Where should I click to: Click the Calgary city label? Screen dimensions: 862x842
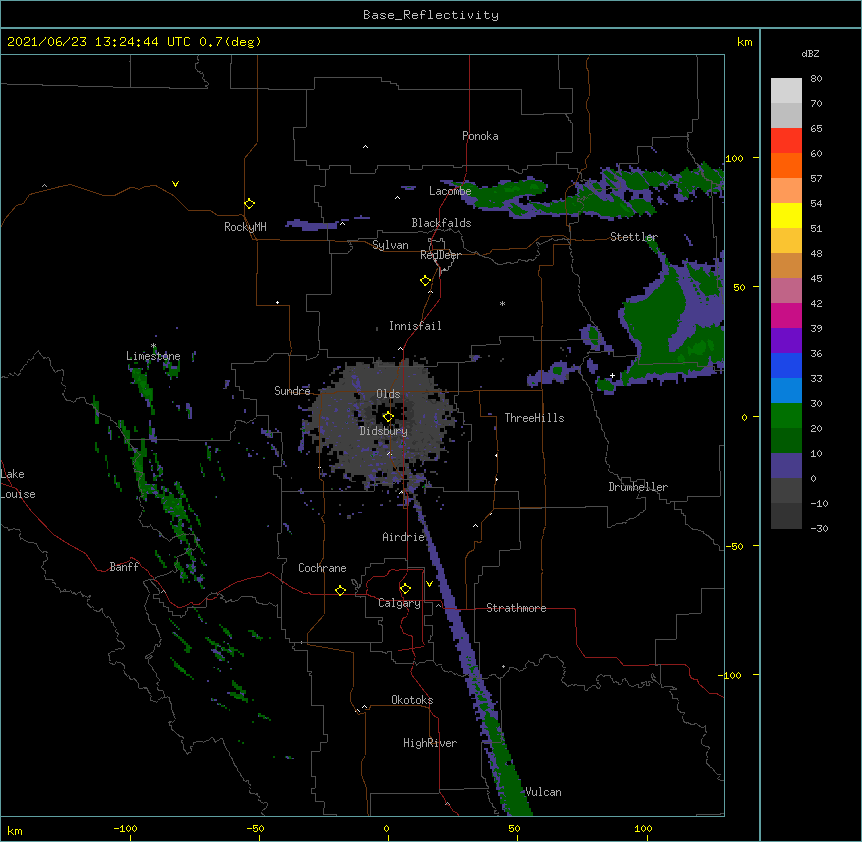click(399, 603)
